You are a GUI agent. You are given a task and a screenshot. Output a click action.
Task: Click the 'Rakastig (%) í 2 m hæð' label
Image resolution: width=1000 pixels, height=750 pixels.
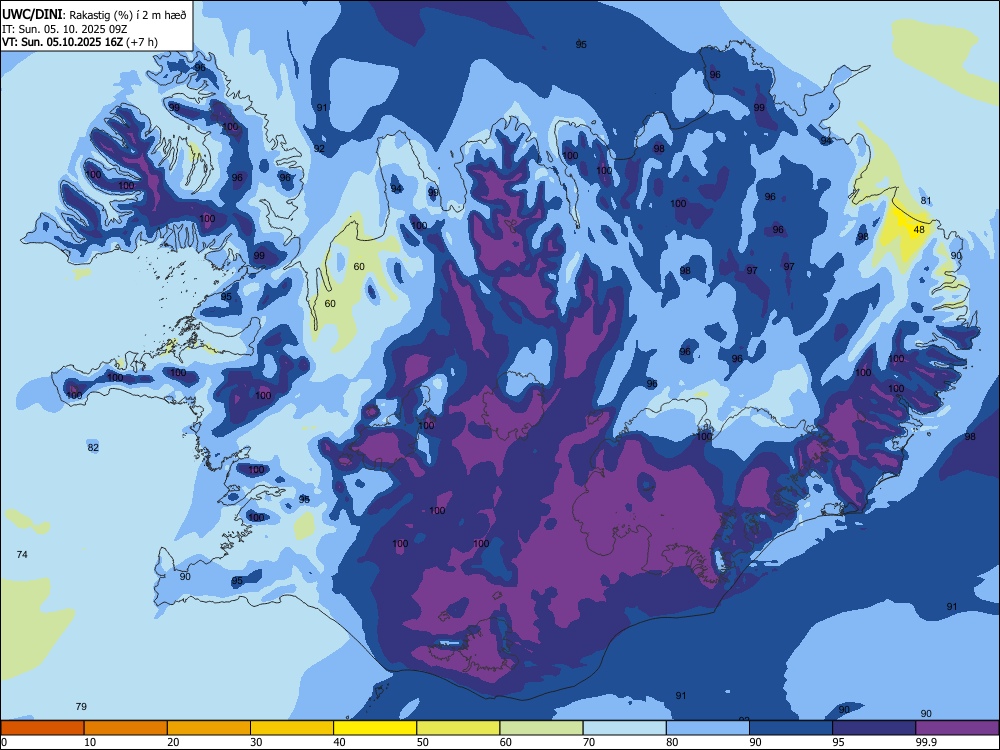click(x=128, y=15)
